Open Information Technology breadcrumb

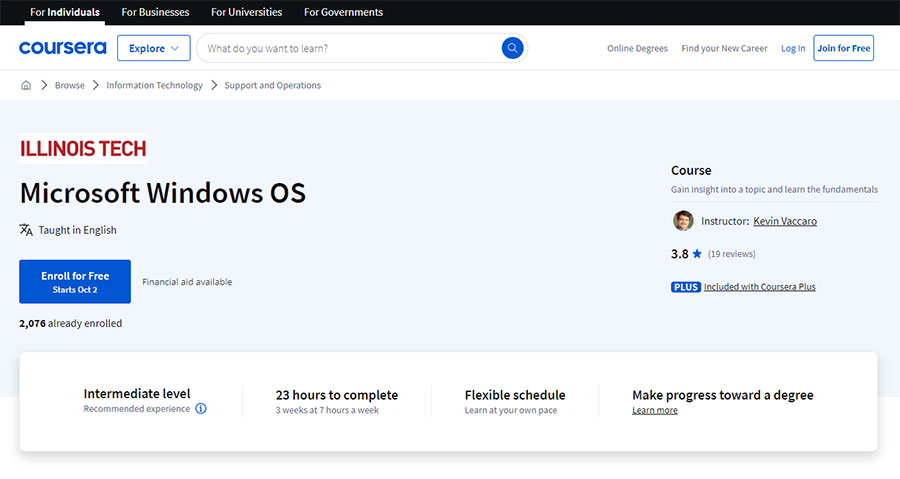click(154, 85)
